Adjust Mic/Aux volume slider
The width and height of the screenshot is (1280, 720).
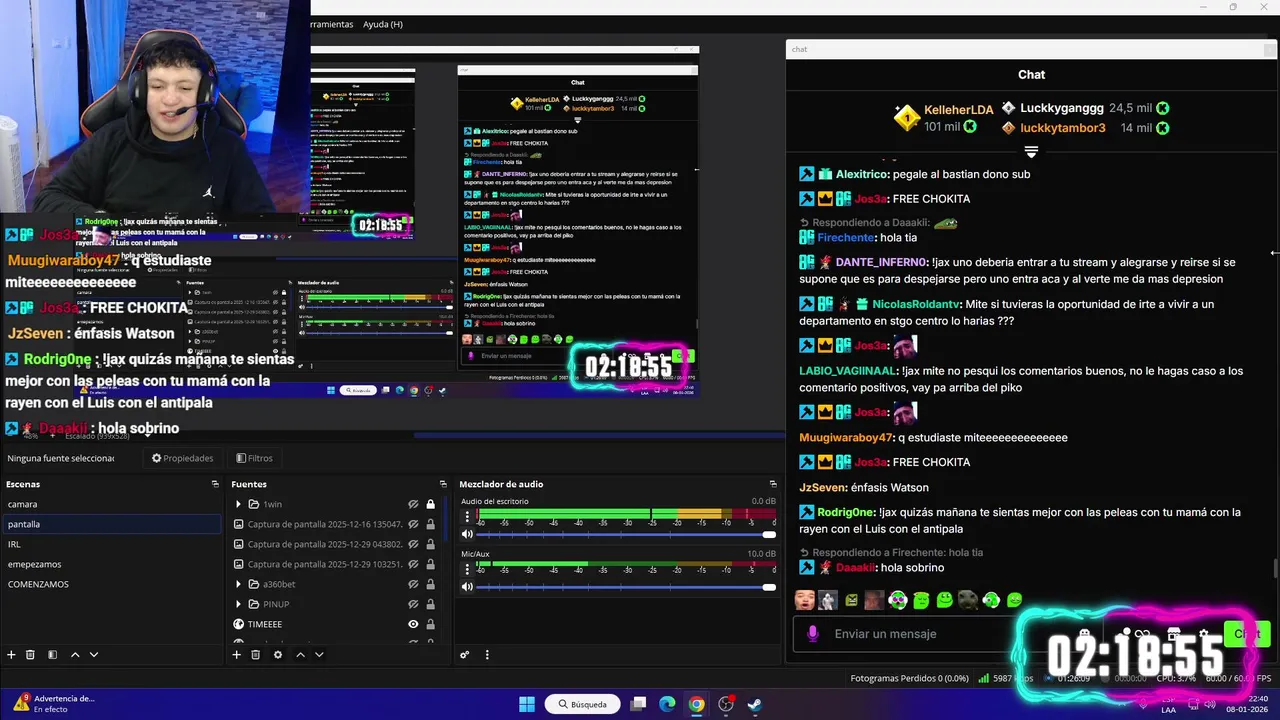coord(626,587)
